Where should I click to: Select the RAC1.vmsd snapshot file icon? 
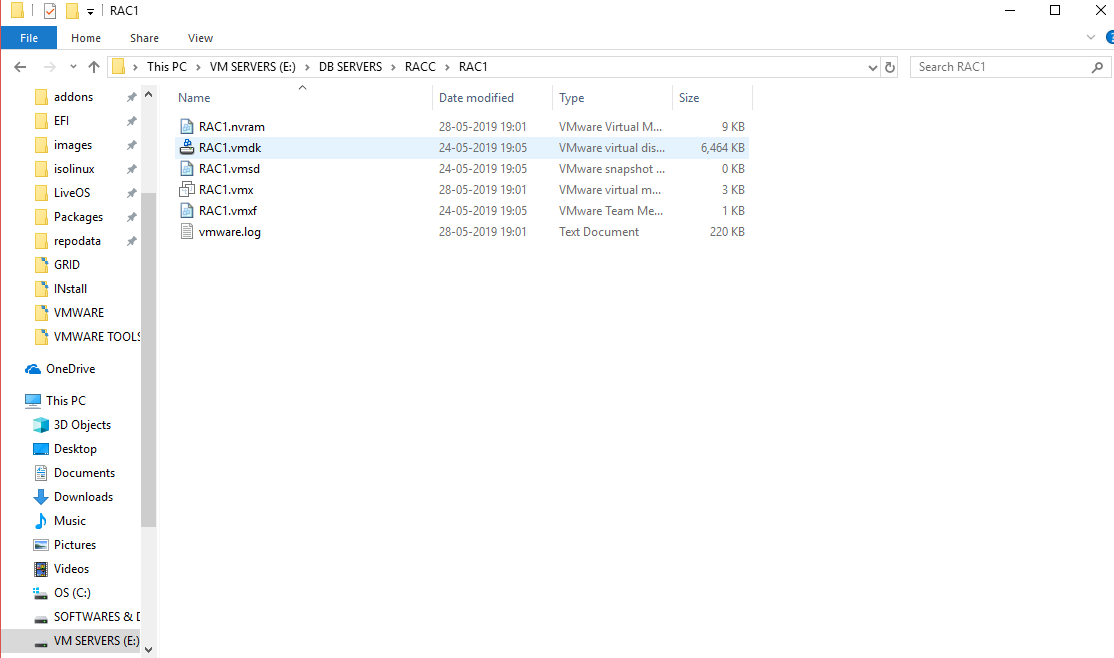[x=186, y=168]
